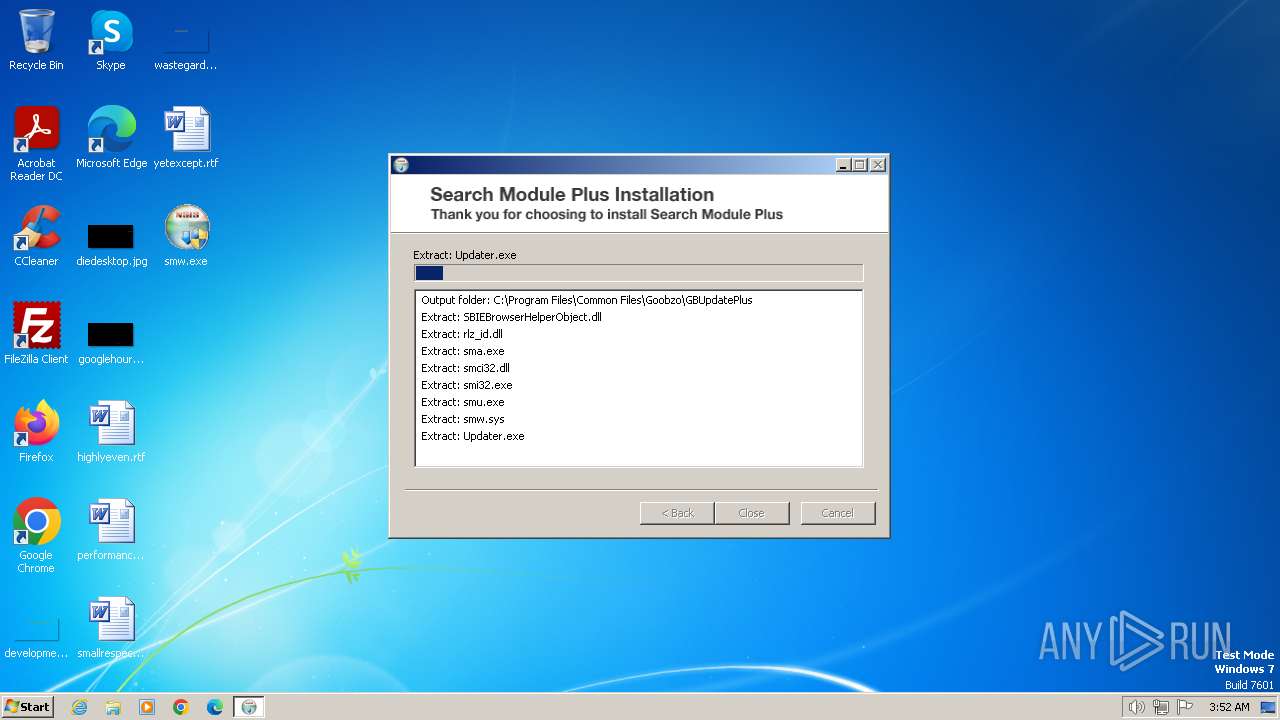Screen dimensions: 1280x720
Task: Click the Back button in installer
Action: (677, 513)
